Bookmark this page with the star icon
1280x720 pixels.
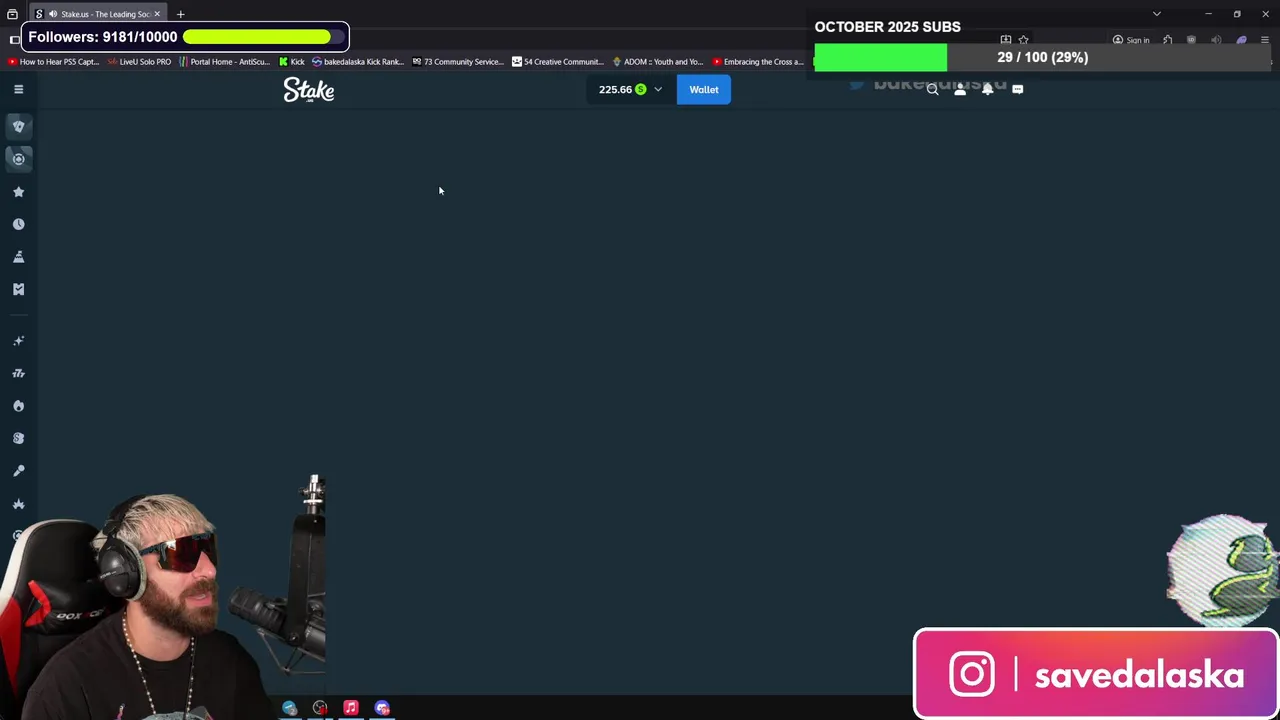click(1023, 40)
